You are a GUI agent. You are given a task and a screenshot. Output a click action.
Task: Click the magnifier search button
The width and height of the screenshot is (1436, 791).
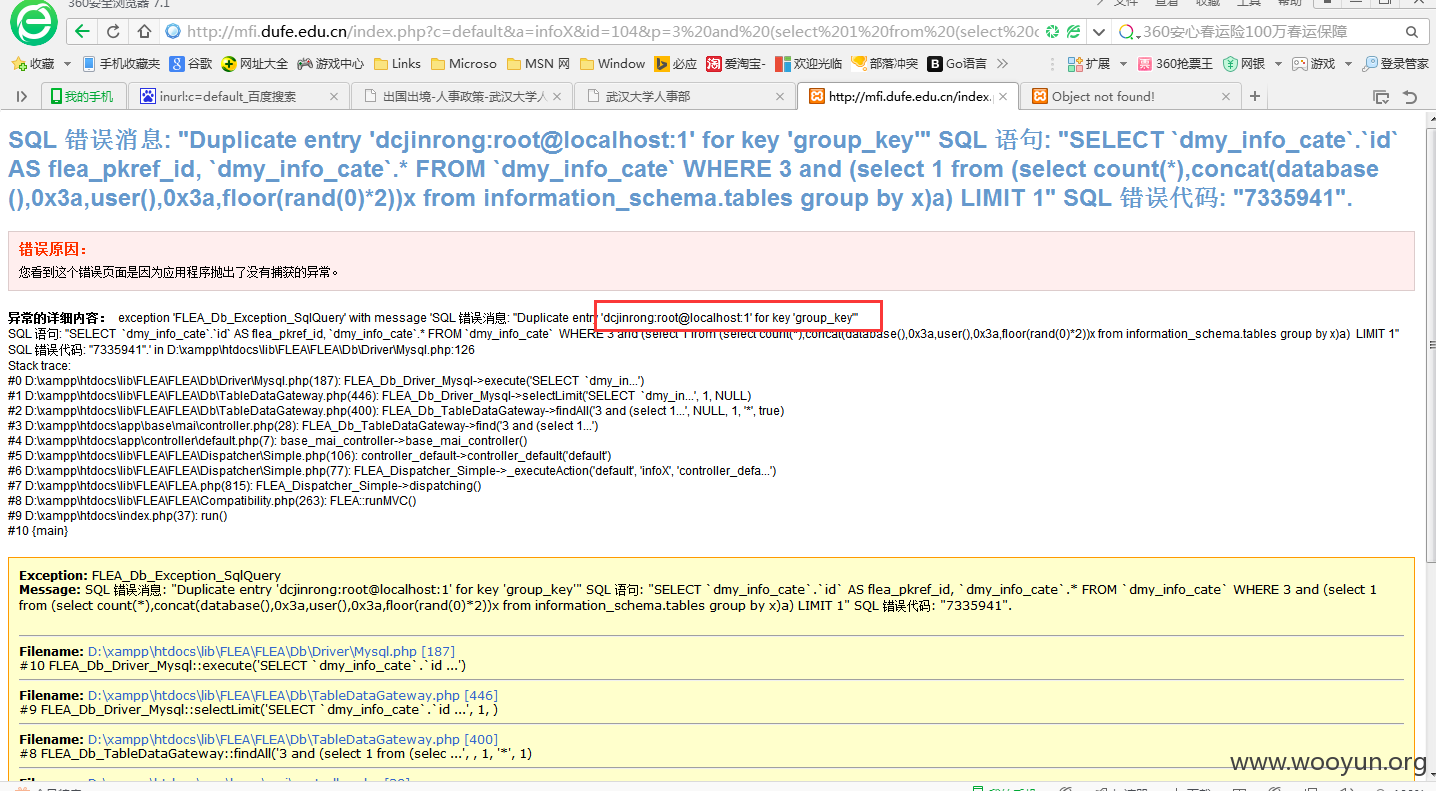pyautogui.click(x=1411, y=32)
